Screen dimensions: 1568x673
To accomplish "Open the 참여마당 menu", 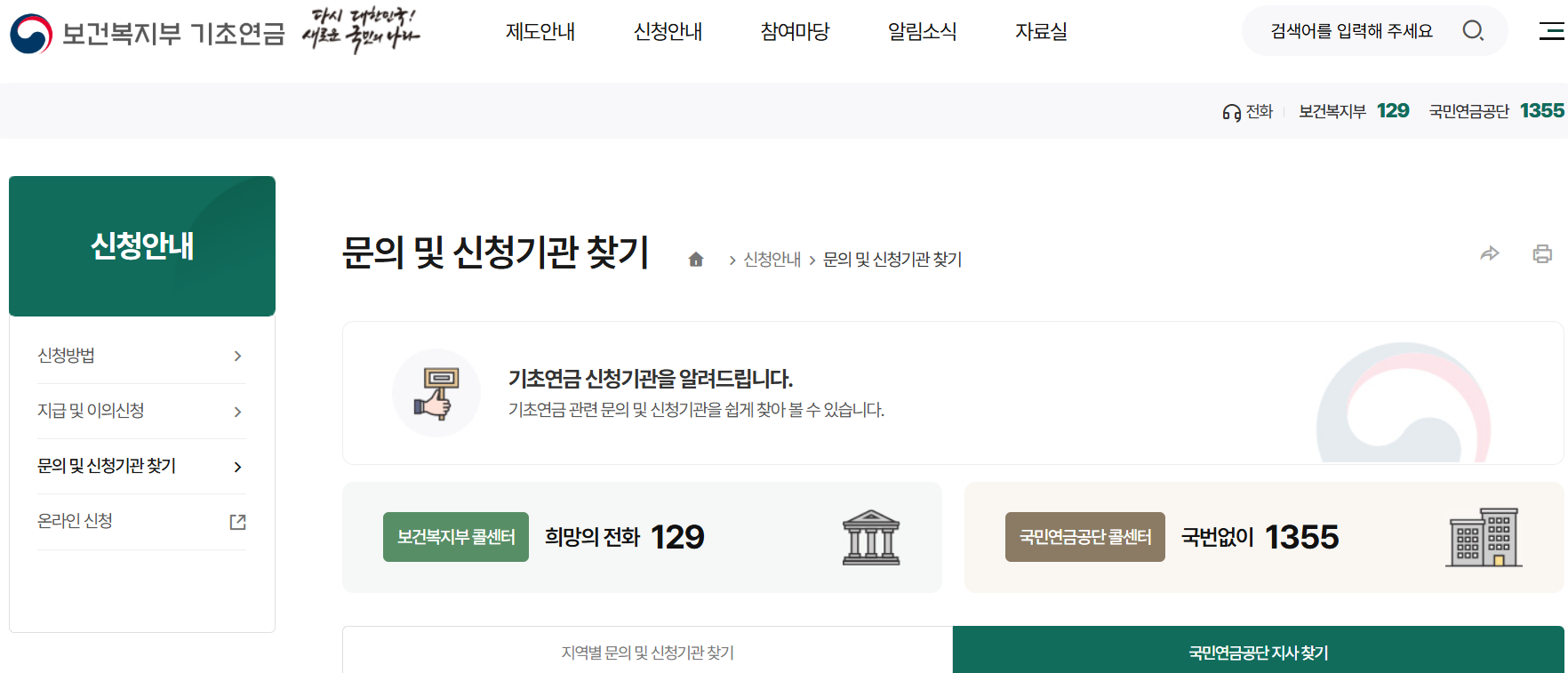I will pyautogui.click(x=795, y=32).
